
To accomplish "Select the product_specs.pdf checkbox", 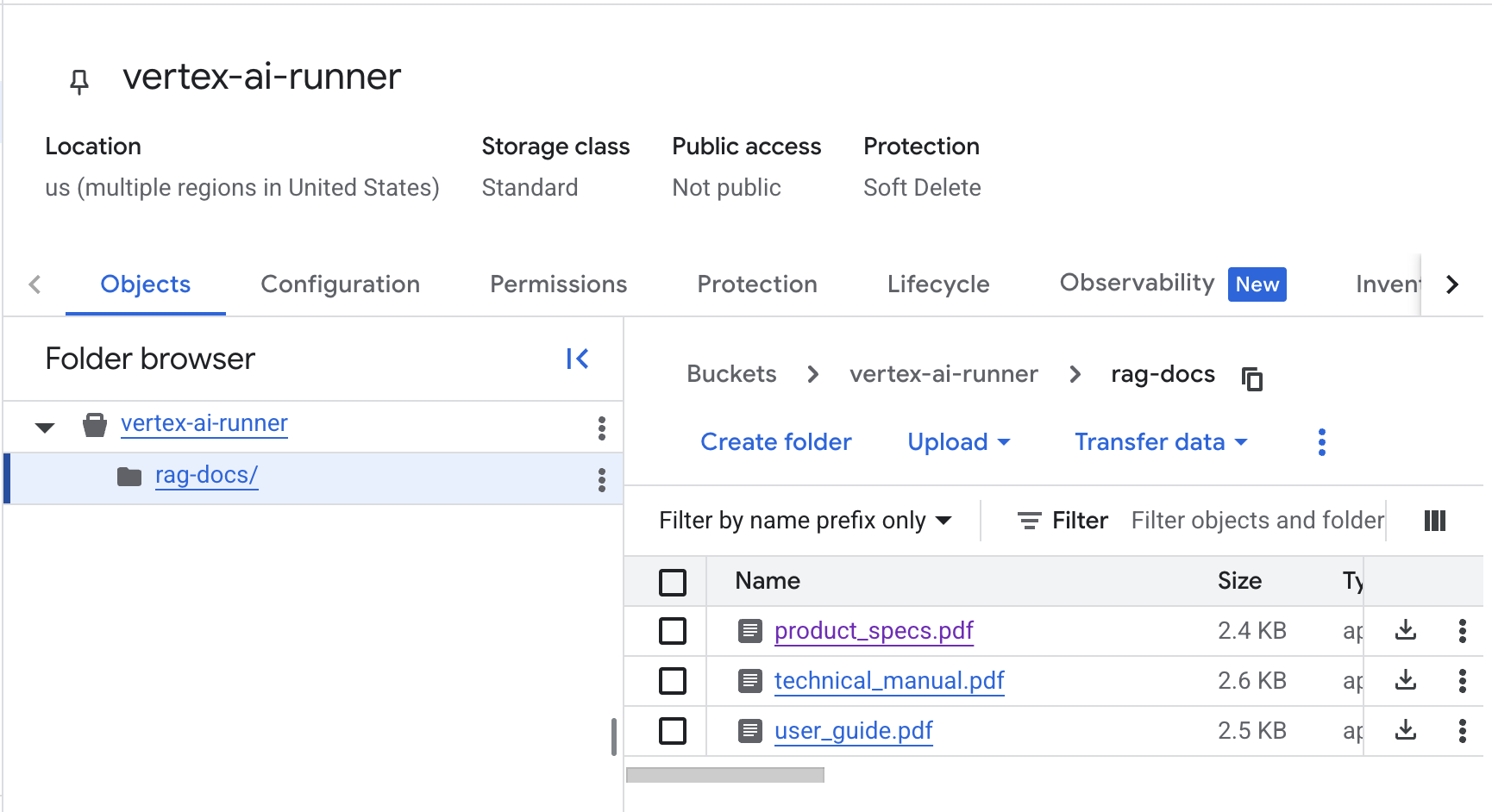I will [672, 631].
